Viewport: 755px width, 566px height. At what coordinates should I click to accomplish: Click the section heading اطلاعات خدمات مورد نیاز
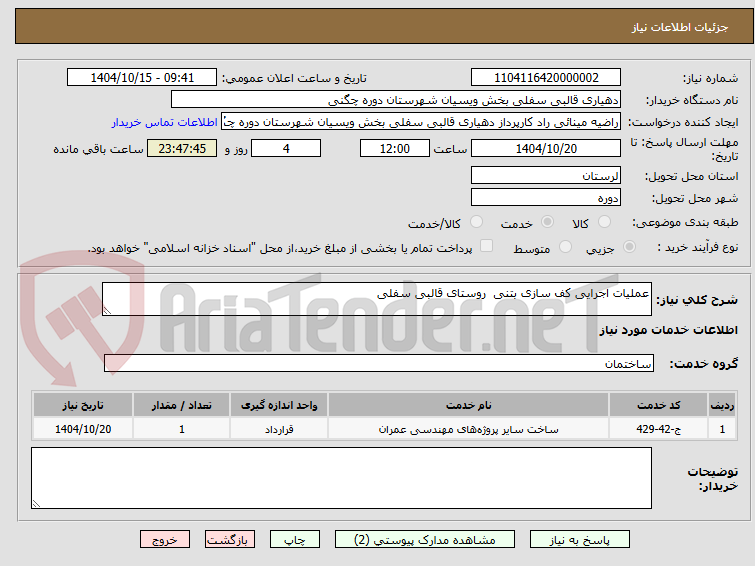[668, 330]
